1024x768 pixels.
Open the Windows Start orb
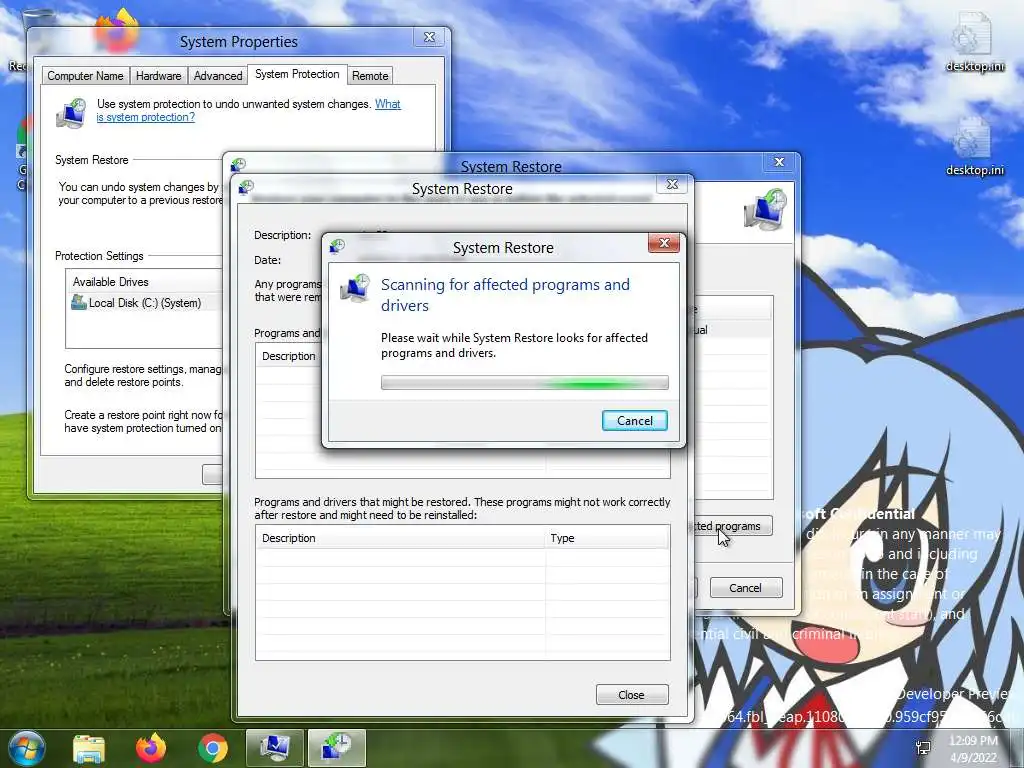coord(27,748)
